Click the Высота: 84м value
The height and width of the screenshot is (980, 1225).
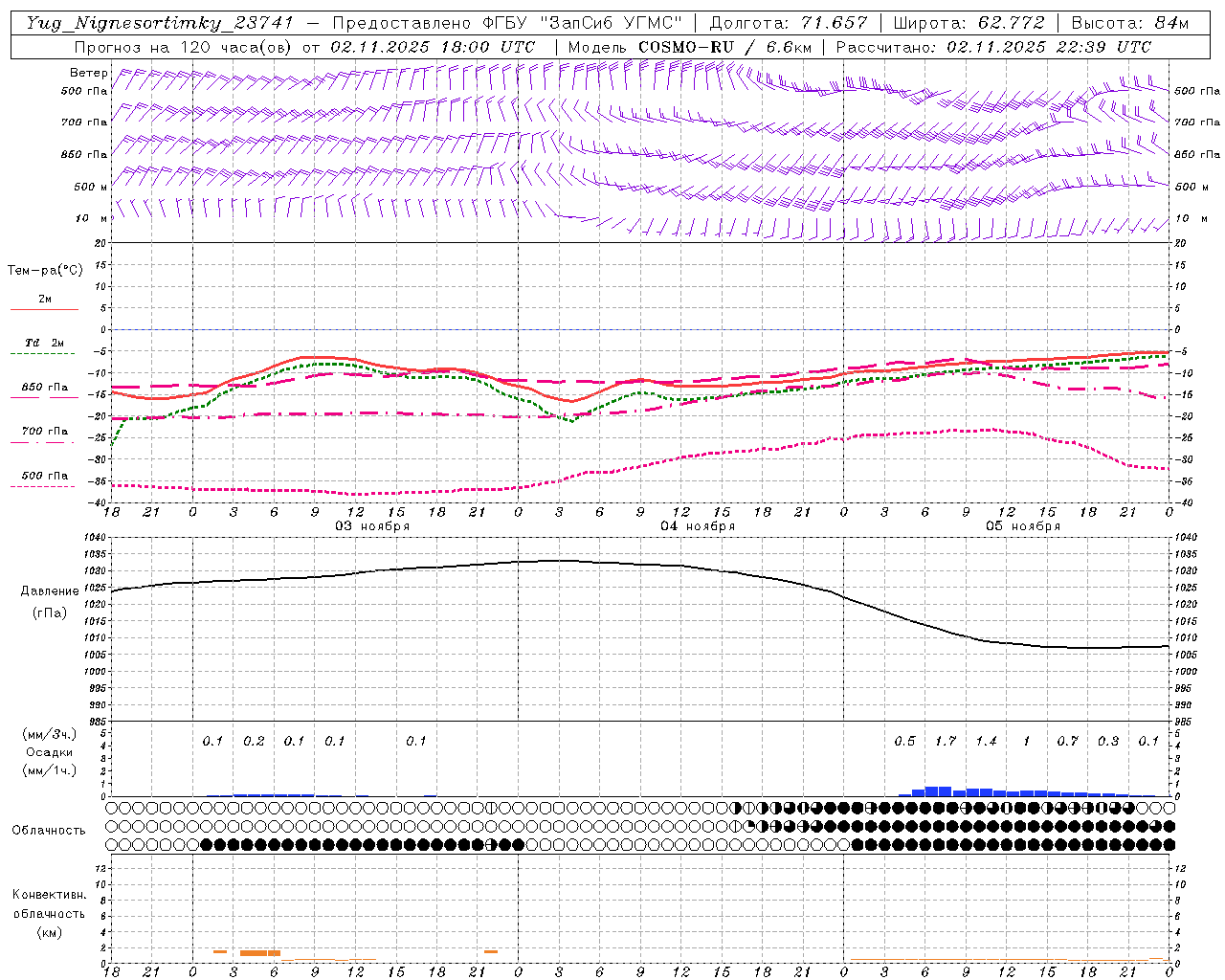click(1129, 23)
